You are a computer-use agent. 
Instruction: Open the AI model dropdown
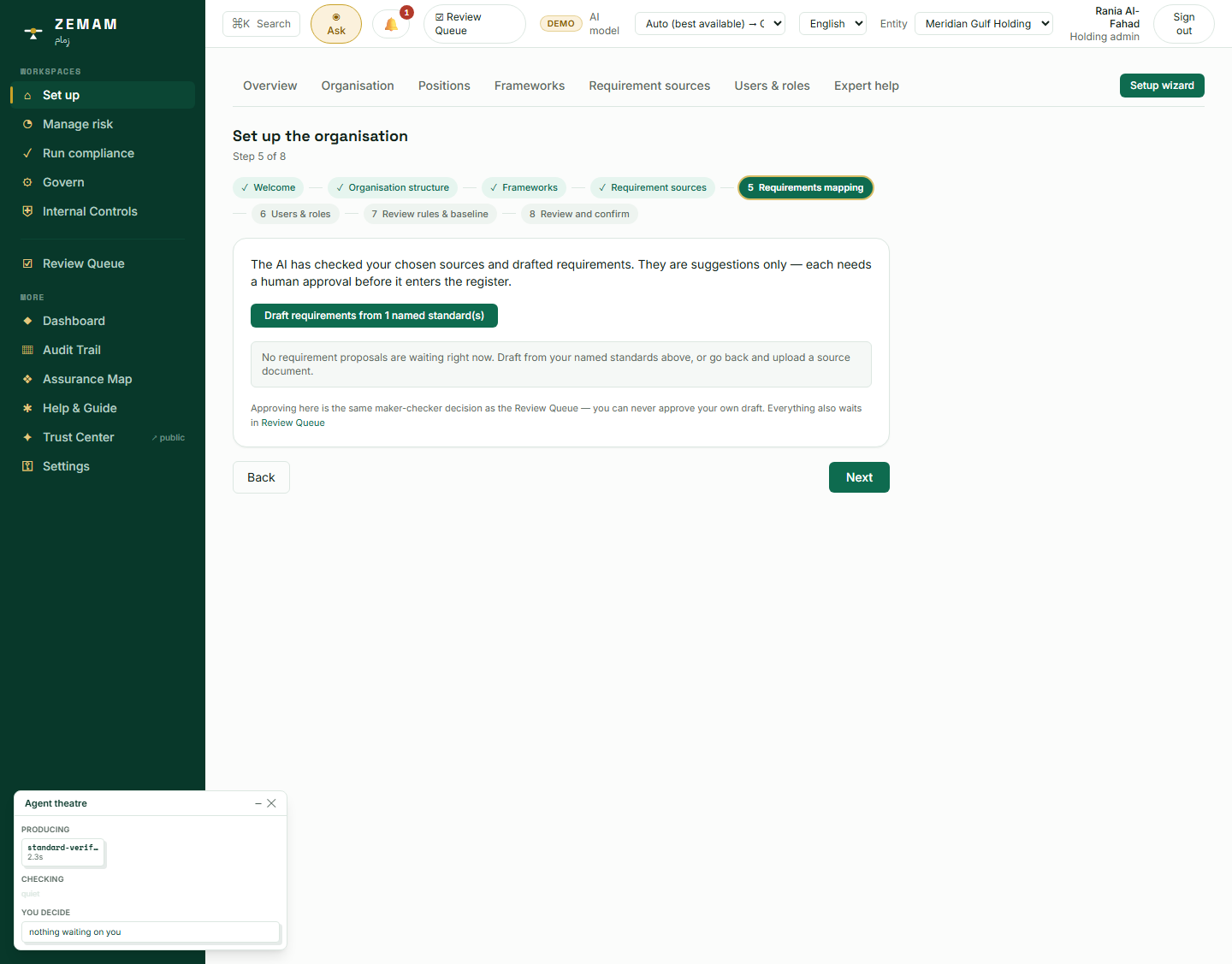(x=710, y=24)
